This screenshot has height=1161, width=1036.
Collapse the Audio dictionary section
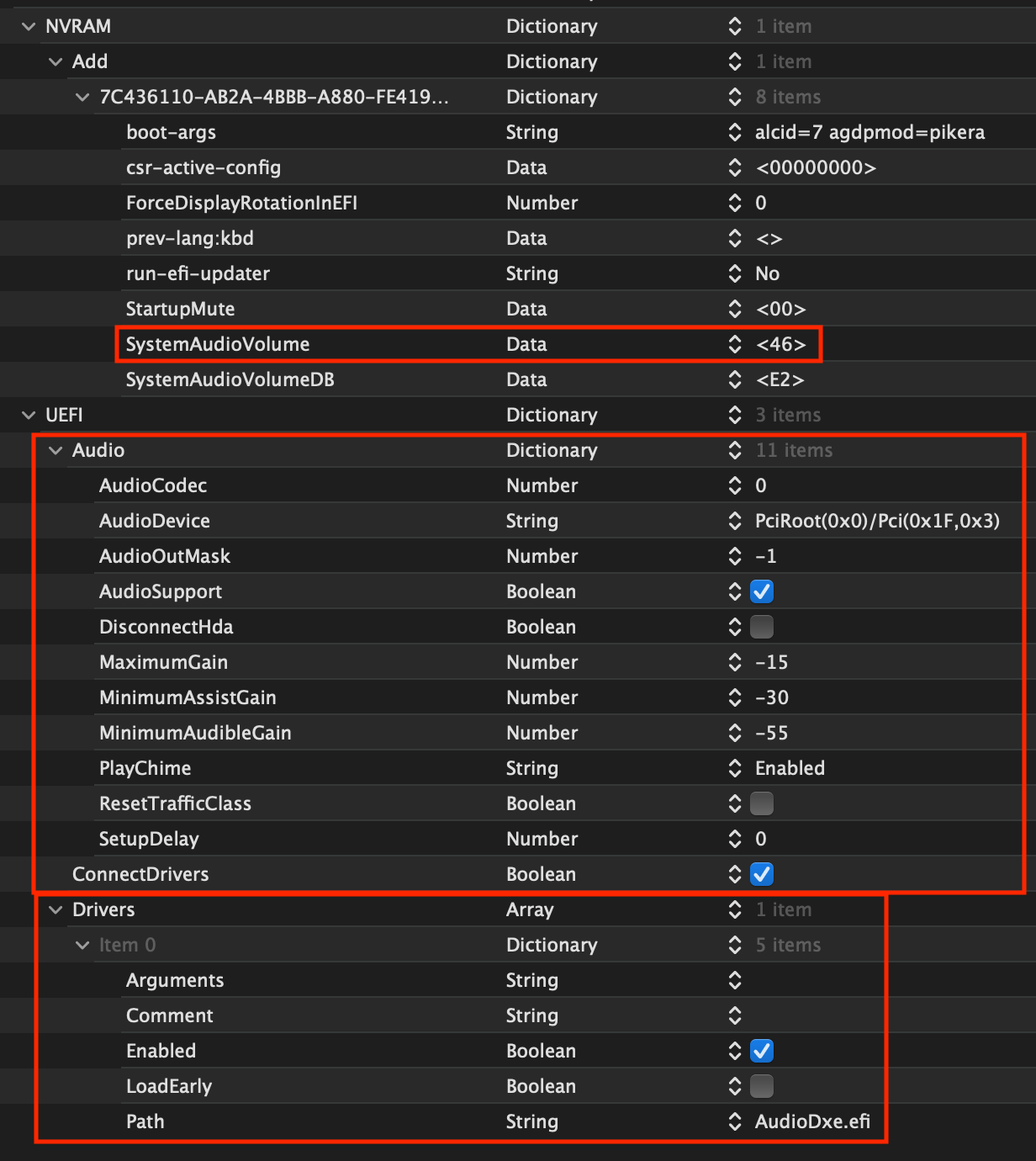[x=55, y=450]
